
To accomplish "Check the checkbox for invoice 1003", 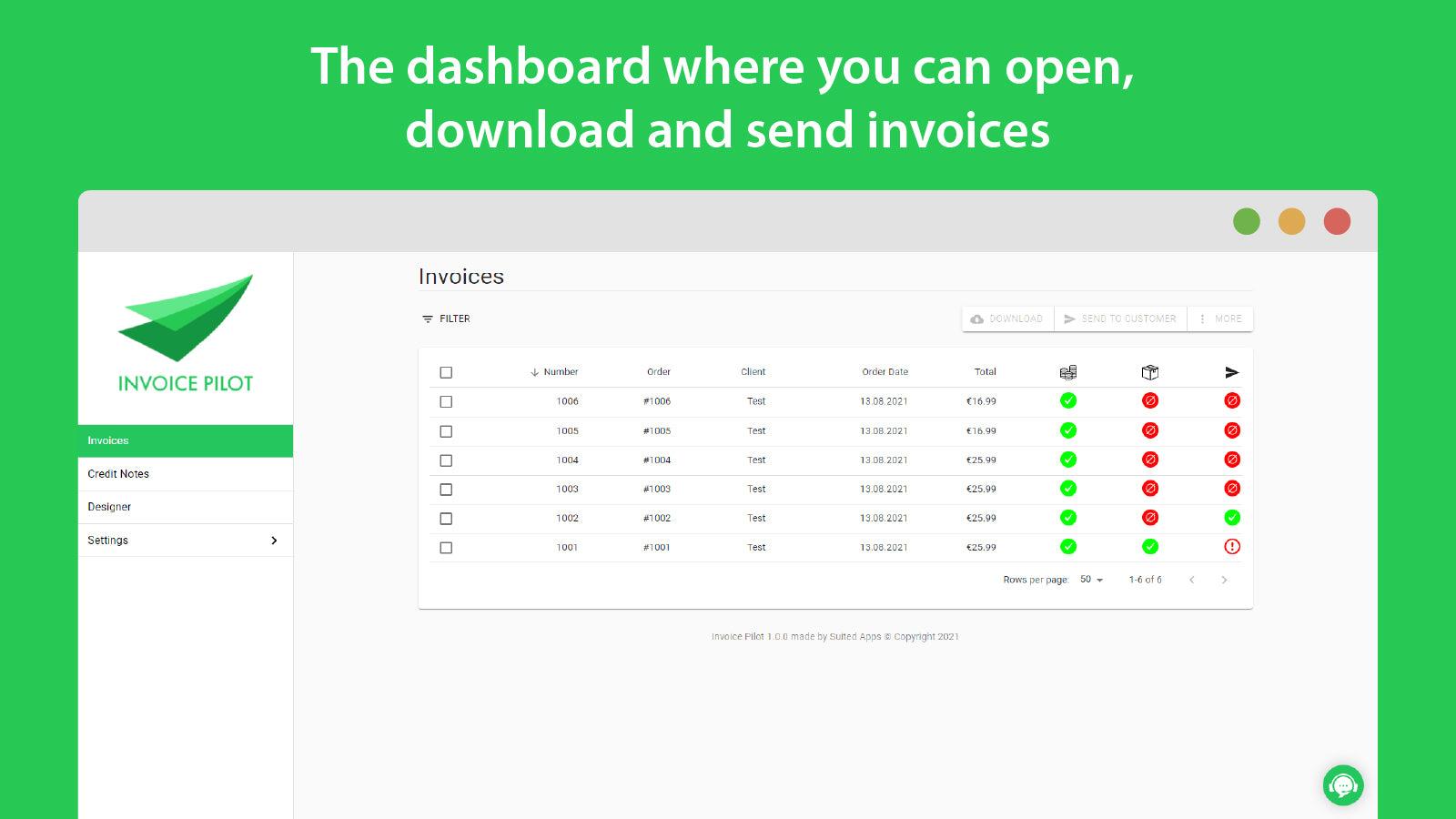I will pyautogui.click(x=446, y=489).
